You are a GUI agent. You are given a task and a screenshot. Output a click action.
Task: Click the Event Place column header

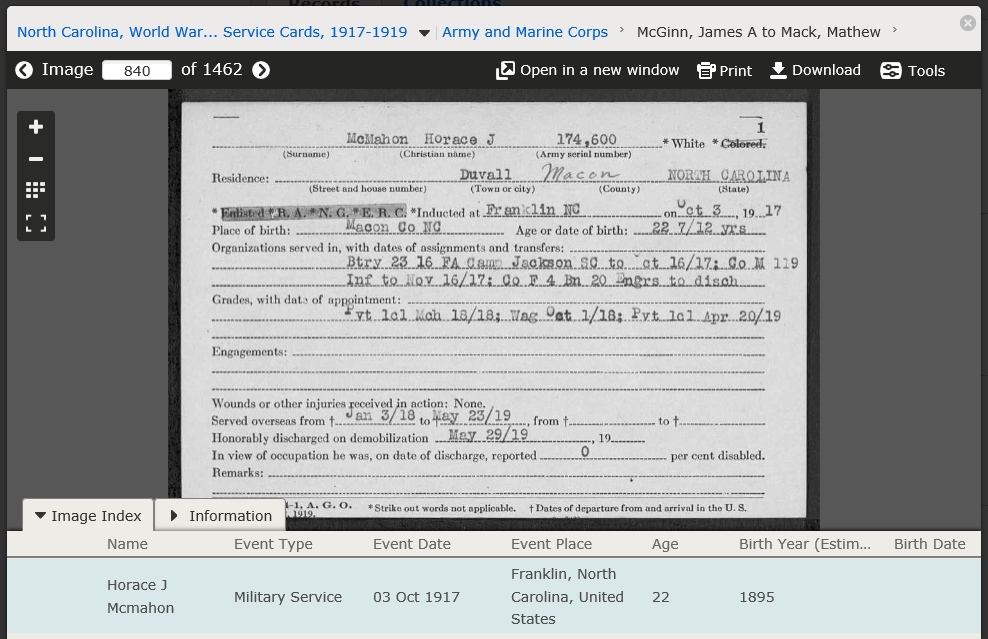(x=551, y=544)
